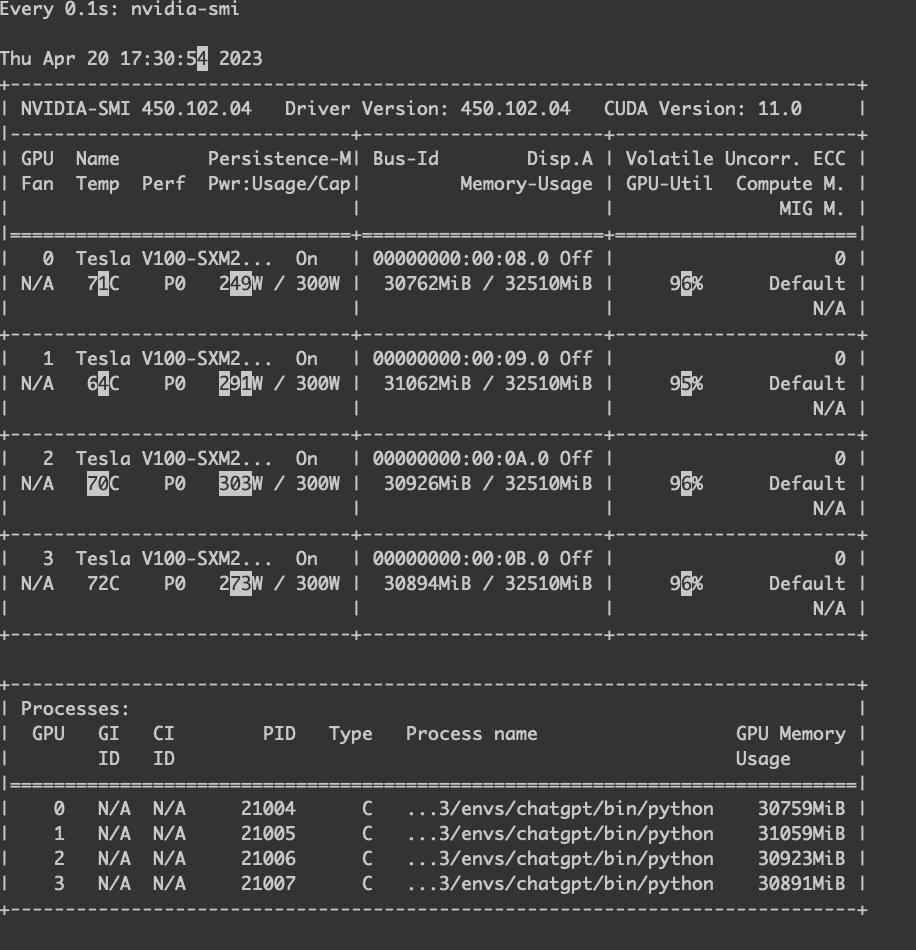Click the 'Bus-Id' column header
The height and width of the screenshot is (950, 916).
point(406,159)
